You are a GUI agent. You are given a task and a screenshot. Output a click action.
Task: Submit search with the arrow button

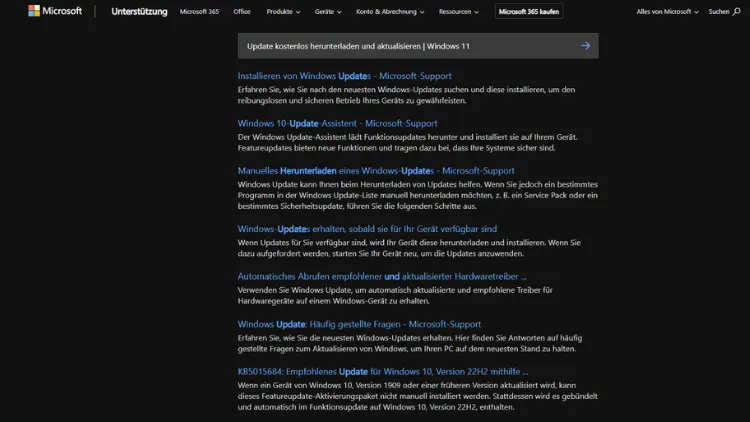click(585, 46)
